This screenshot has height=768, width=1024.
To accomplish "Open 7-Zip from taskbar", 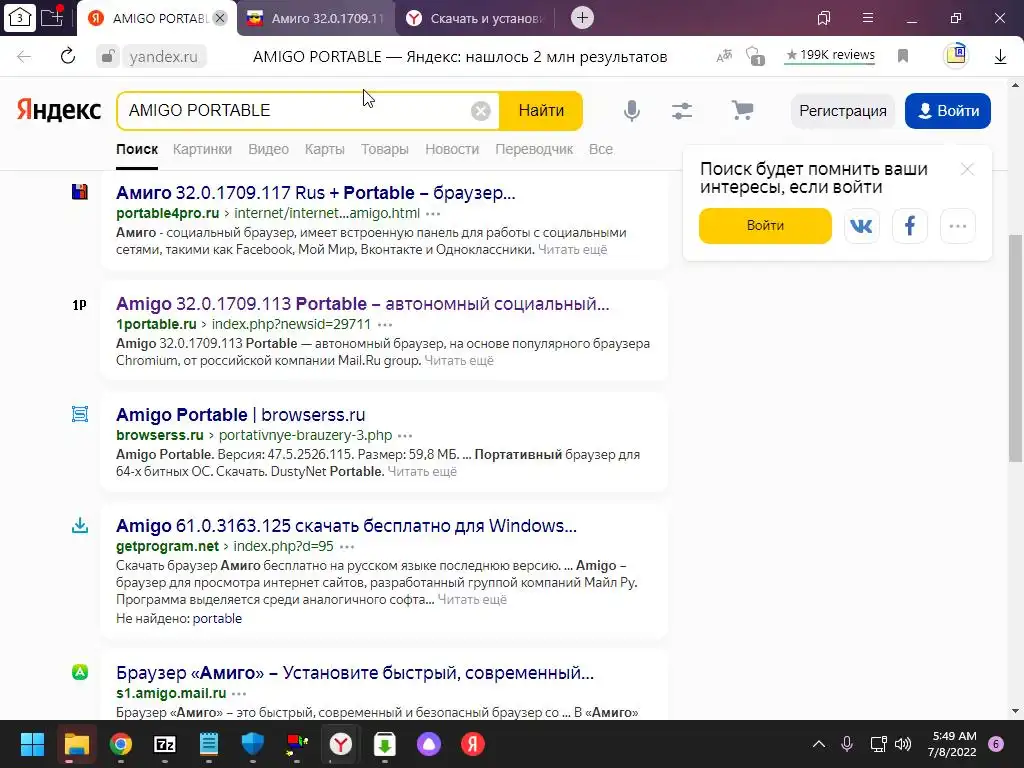I will pos(165,744).
